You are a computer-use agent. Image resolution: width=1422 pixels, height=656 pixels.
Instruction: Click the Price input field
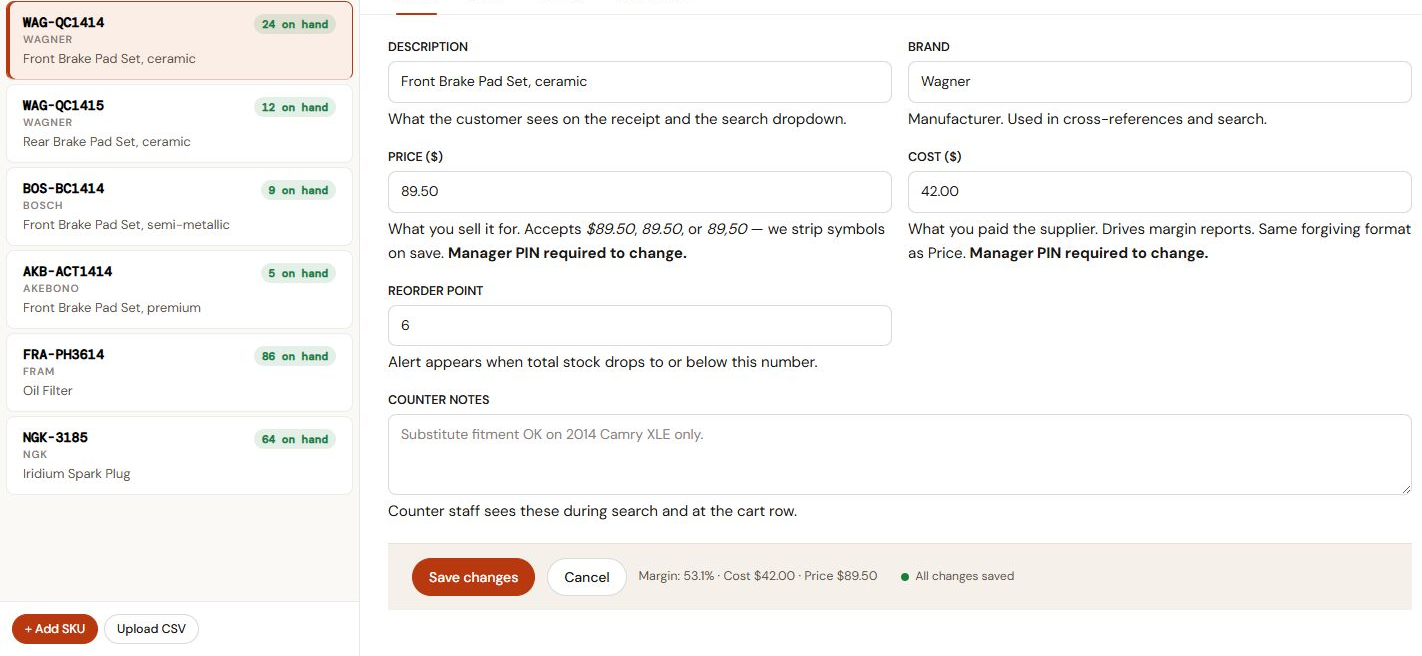click(640, 192)
